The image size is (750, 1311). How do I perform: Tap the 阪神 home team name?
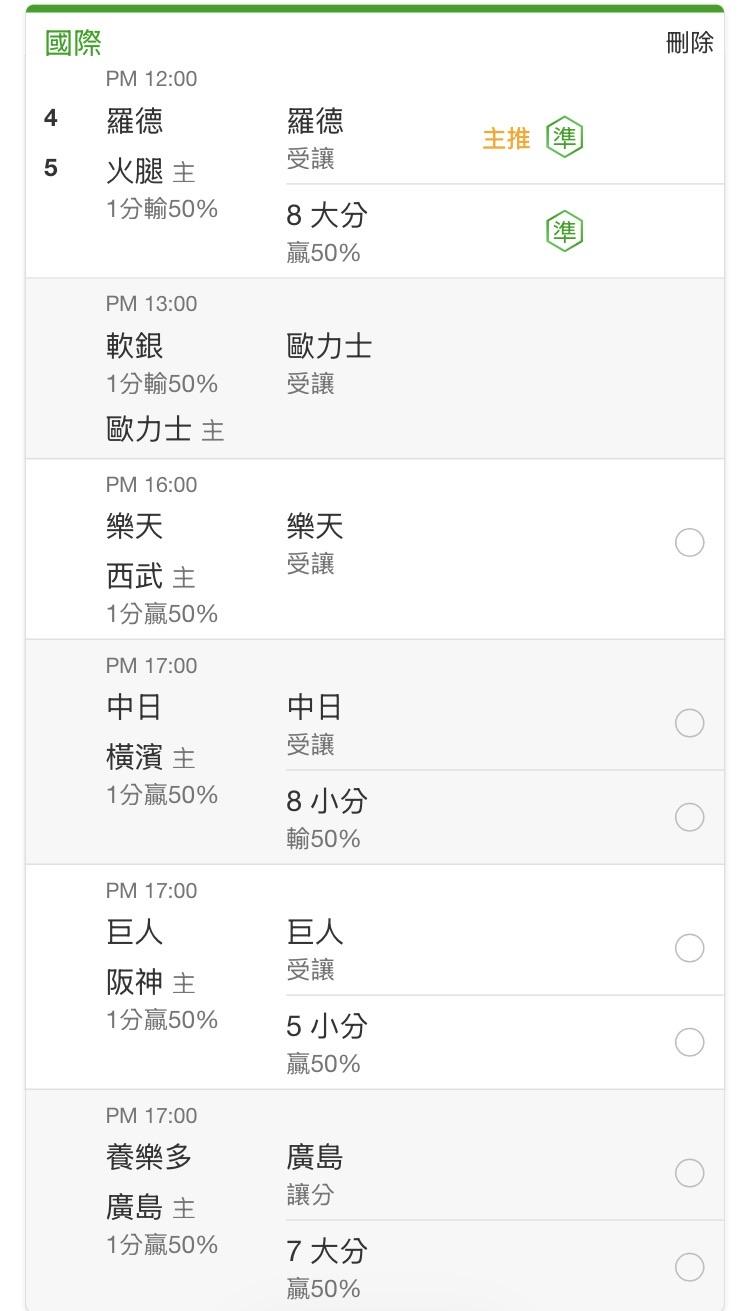135,983
